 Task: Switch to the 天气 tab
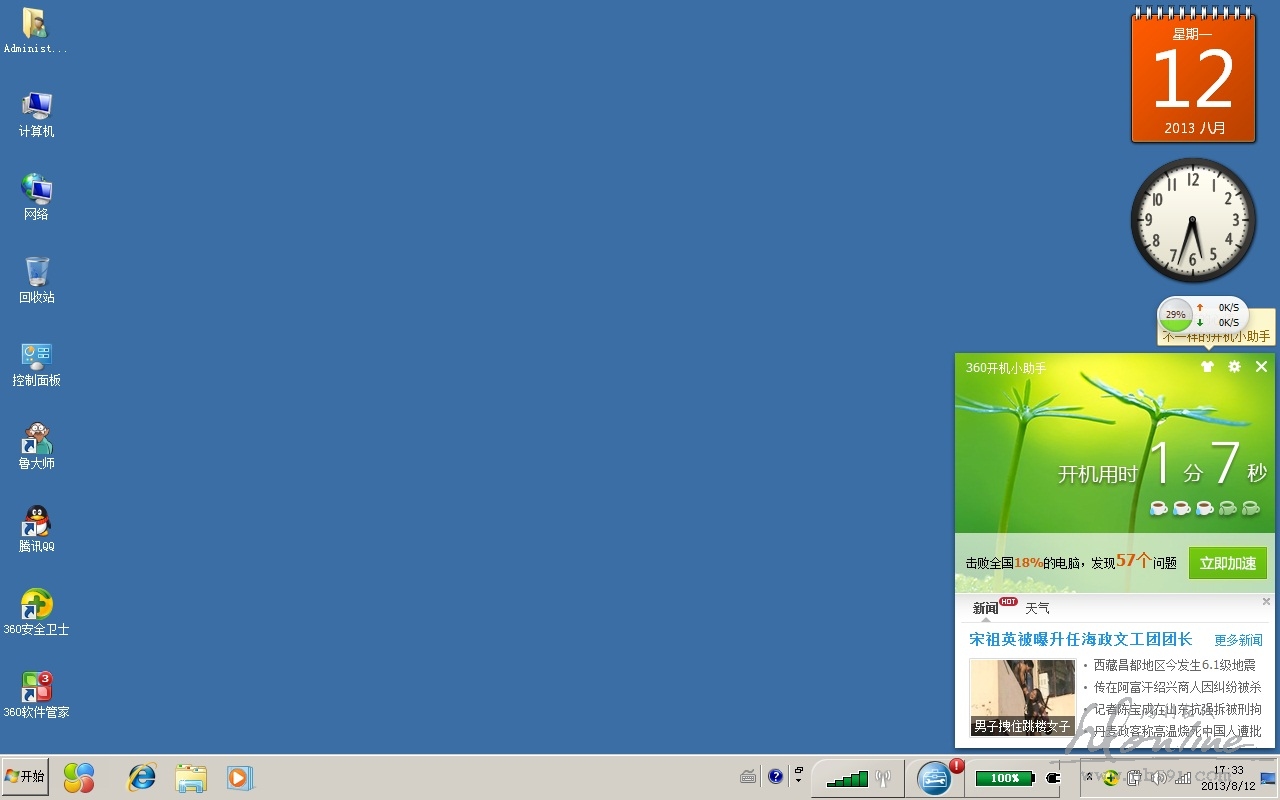(1038, 608)
